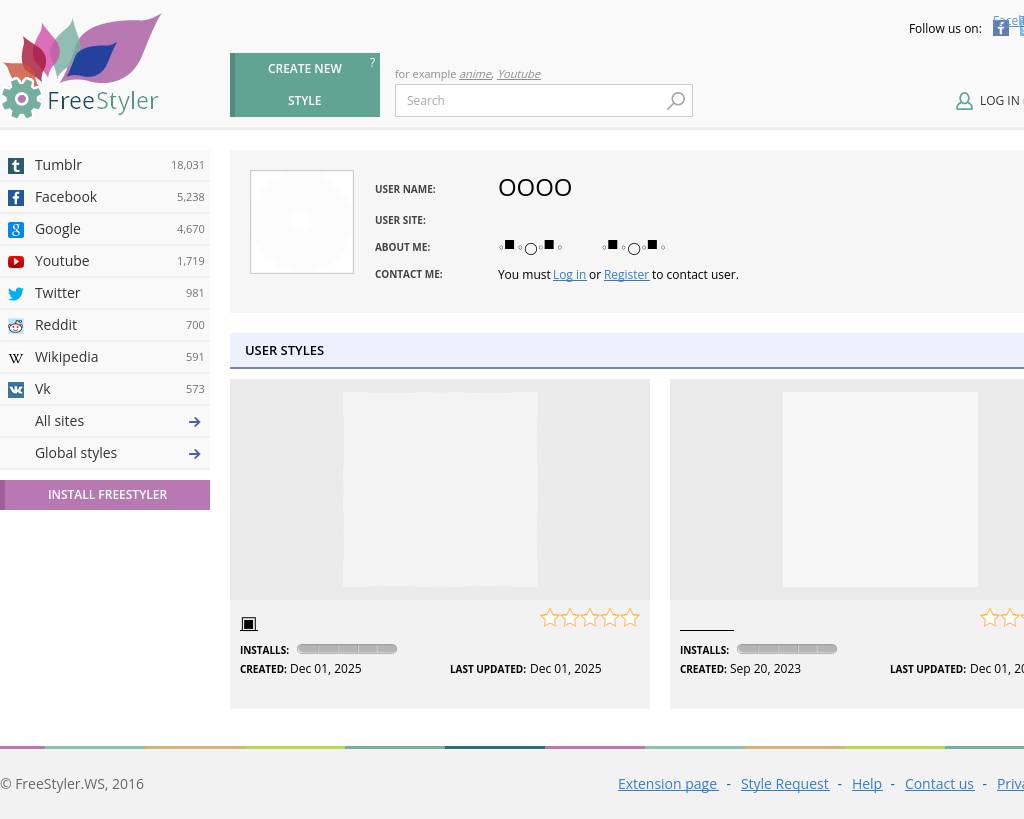1024x819 pixels.
Task: Click the Facebook icon in sidebar
Action: 16,198
